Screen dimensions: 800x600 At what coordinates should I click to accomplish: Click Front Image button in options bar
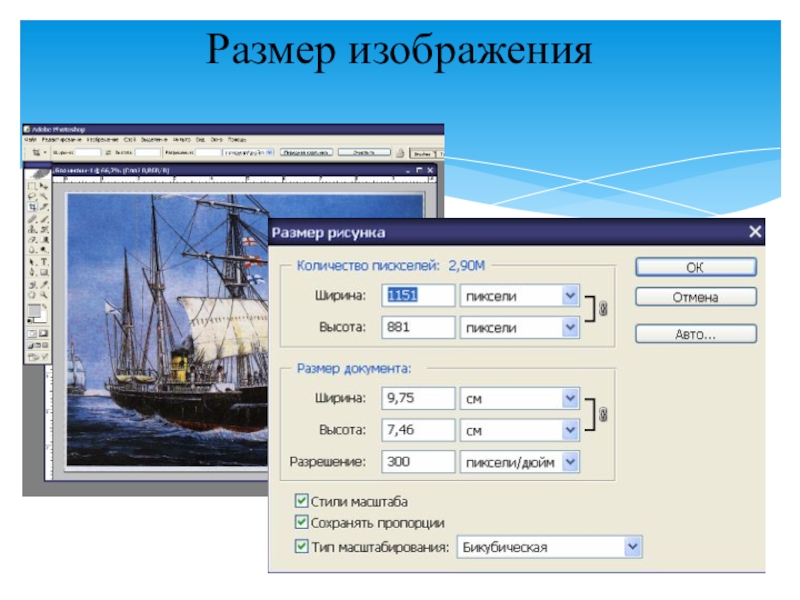[x=306, y=153]
